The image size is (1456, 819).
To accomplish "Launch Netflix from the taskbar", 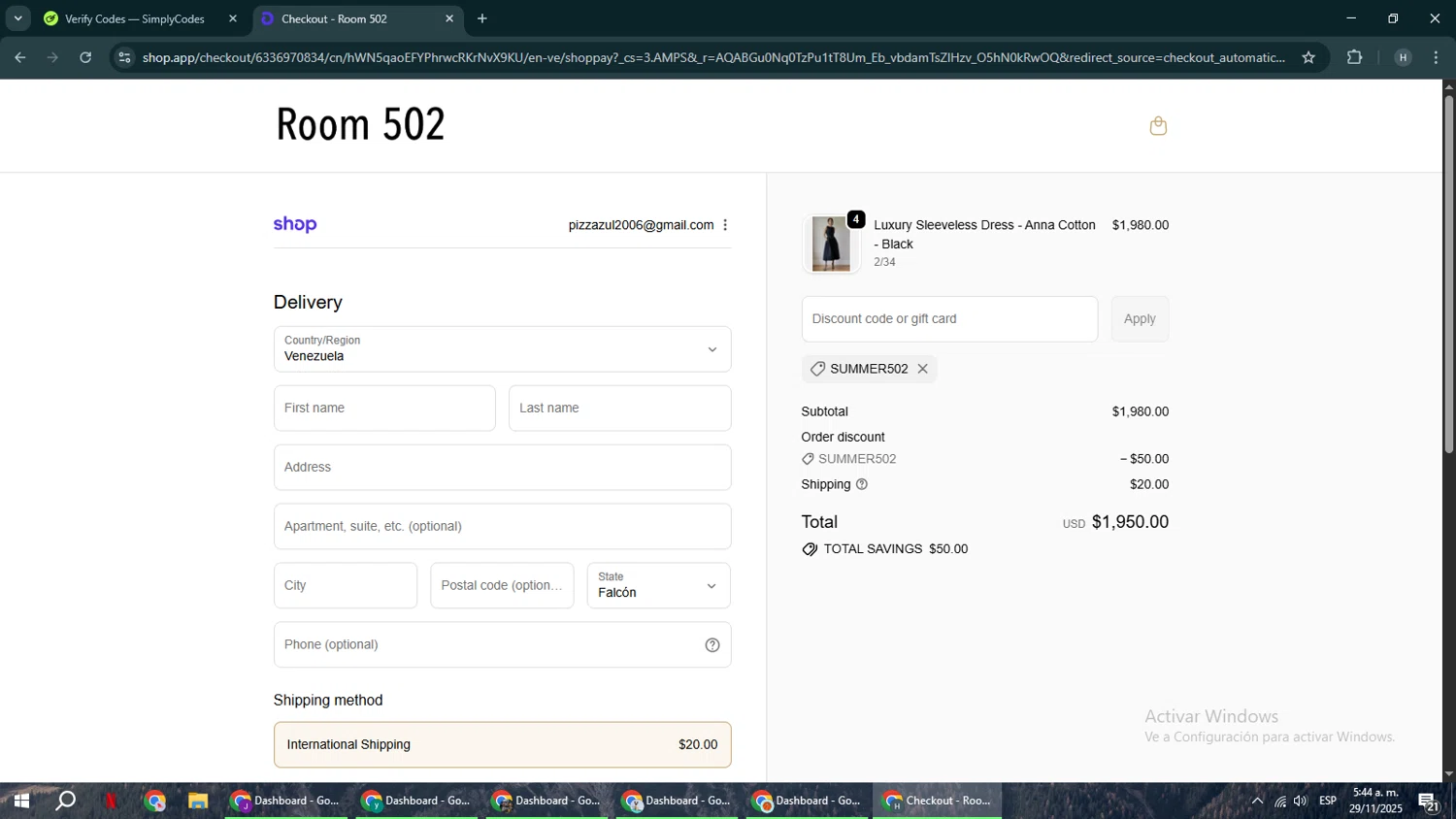I will pyautogui.click(x=111, y=802).
